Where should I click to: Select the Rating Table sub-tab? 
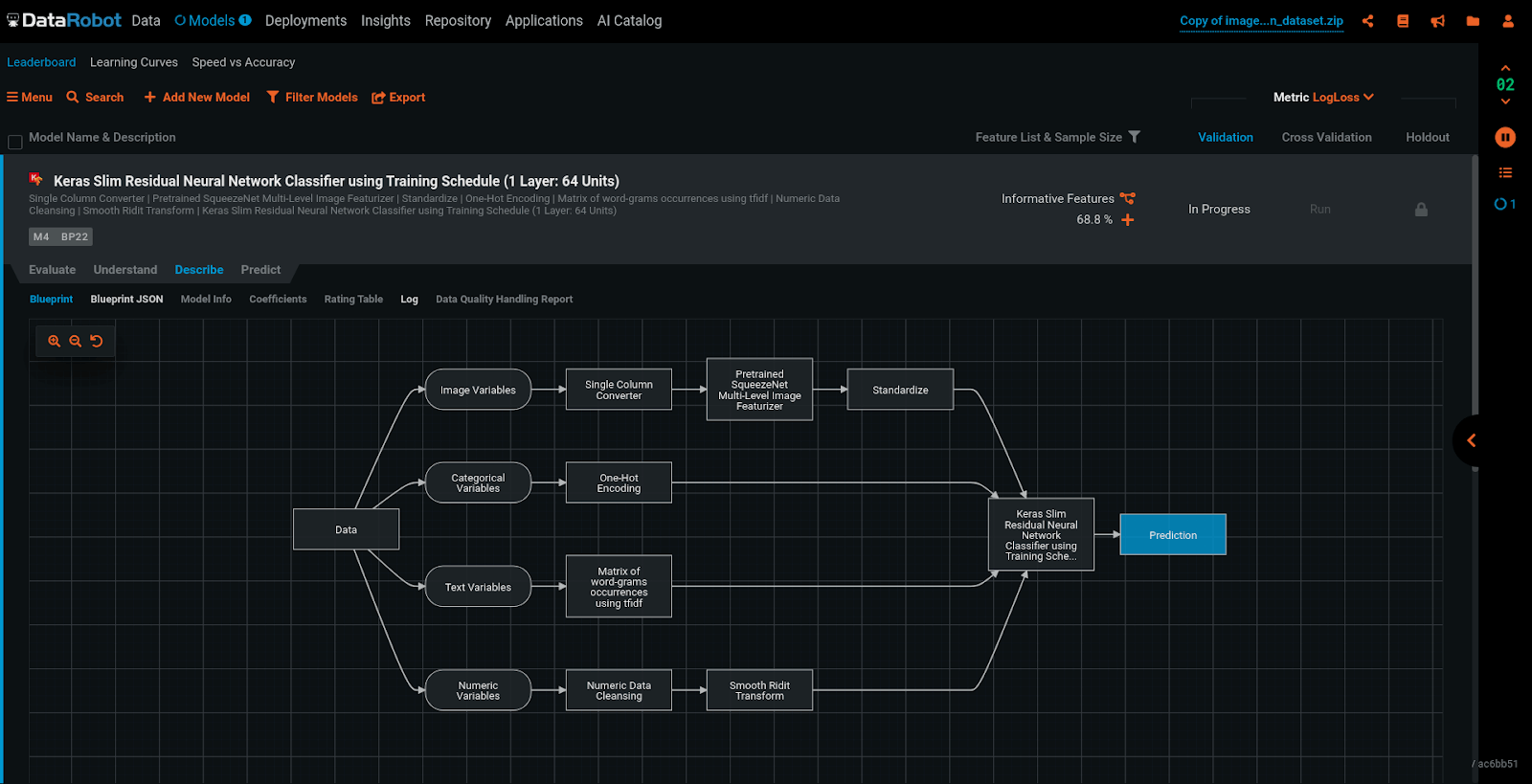pyautogui.click(x=353, y=300)
